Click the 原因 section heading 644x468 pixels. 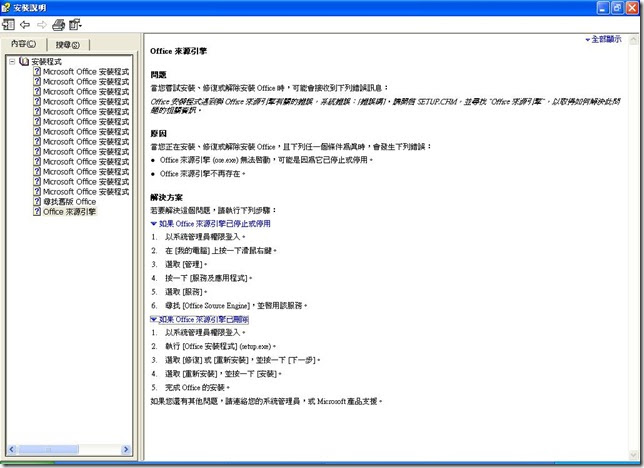tap(158, 134)
